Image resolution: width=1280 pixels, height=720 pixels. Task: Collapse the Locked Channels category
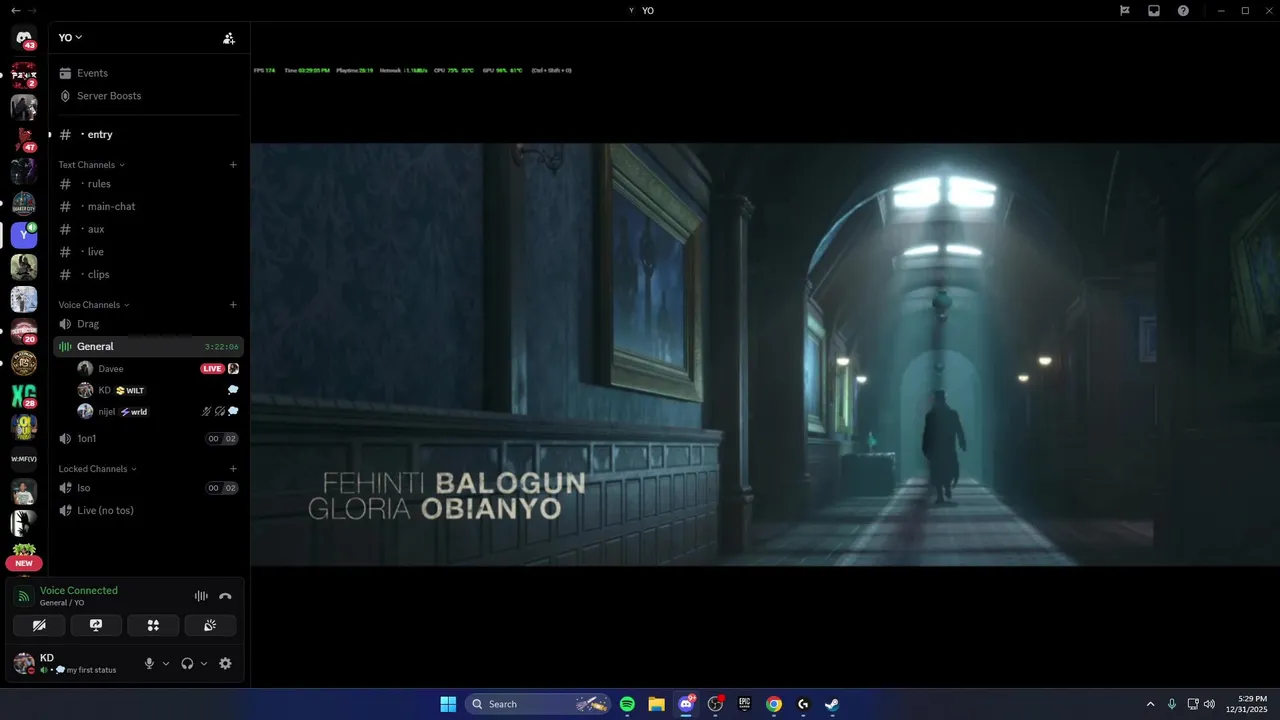coord(97,468)
